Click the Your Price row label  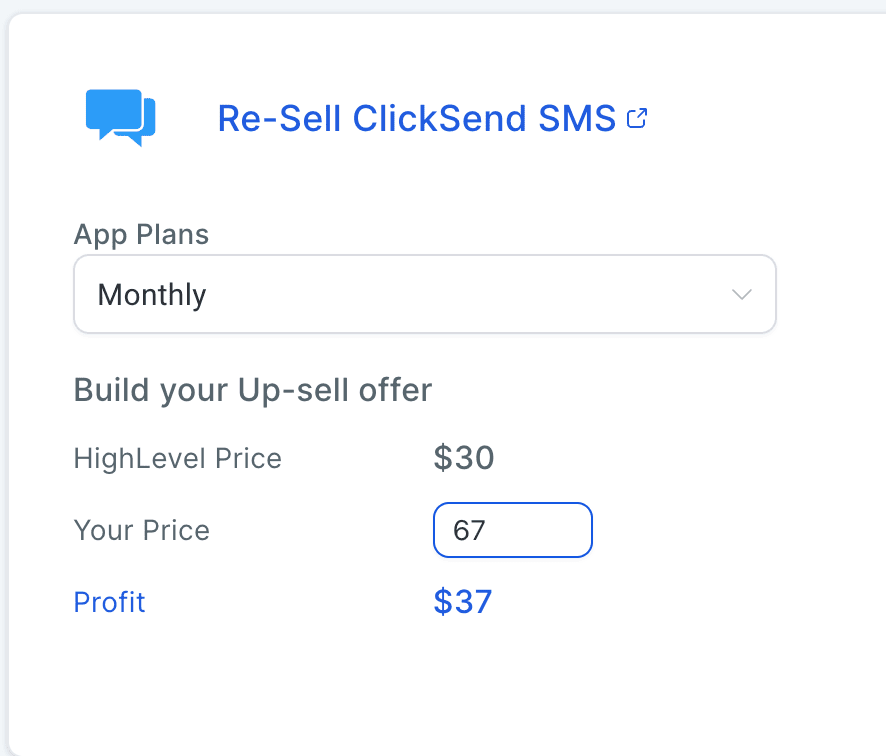(141, 530)
